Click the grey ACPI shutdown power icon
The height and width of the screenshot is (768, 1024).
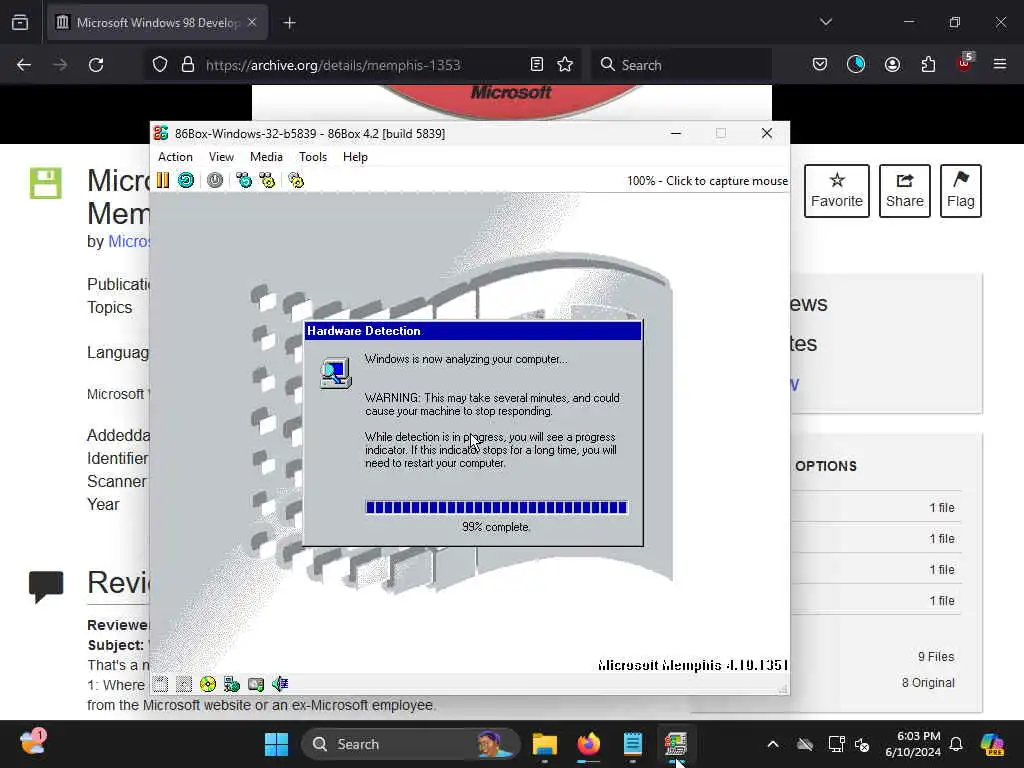(x=215, y=180)
